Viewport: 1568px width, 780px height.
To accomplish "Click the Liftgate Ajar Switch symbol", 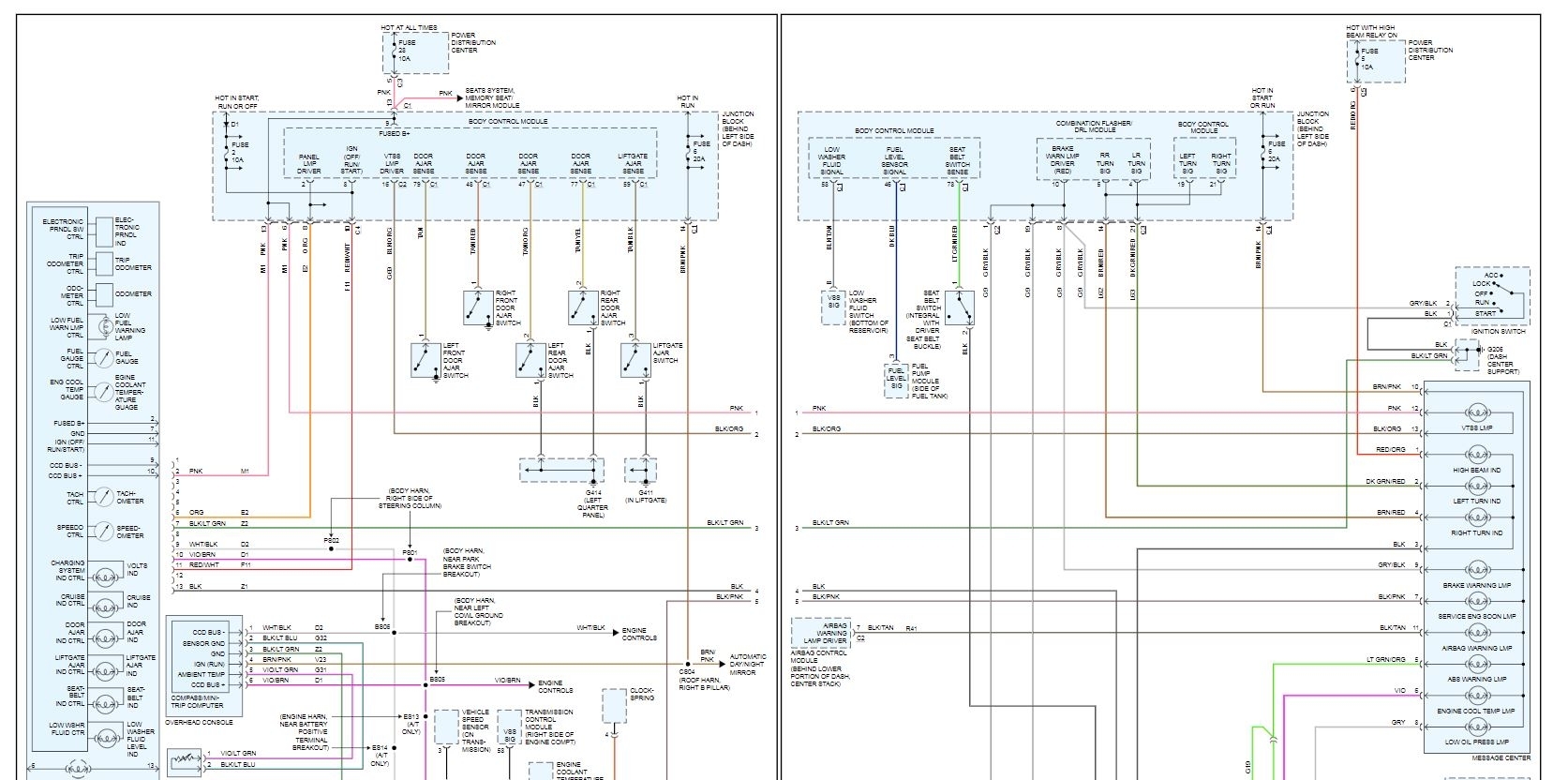I will click(635, 360).
